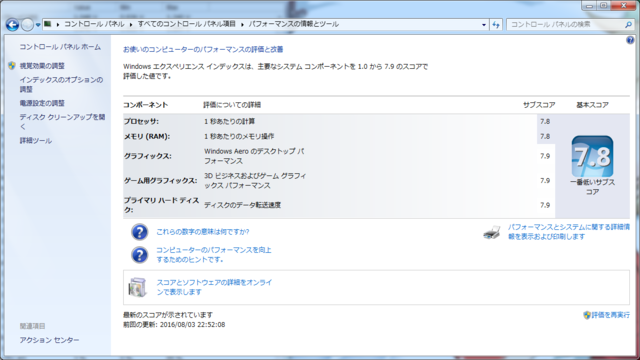Click the Control Panel icon in the address bar

pyautogui.click(x=48, y=24)
